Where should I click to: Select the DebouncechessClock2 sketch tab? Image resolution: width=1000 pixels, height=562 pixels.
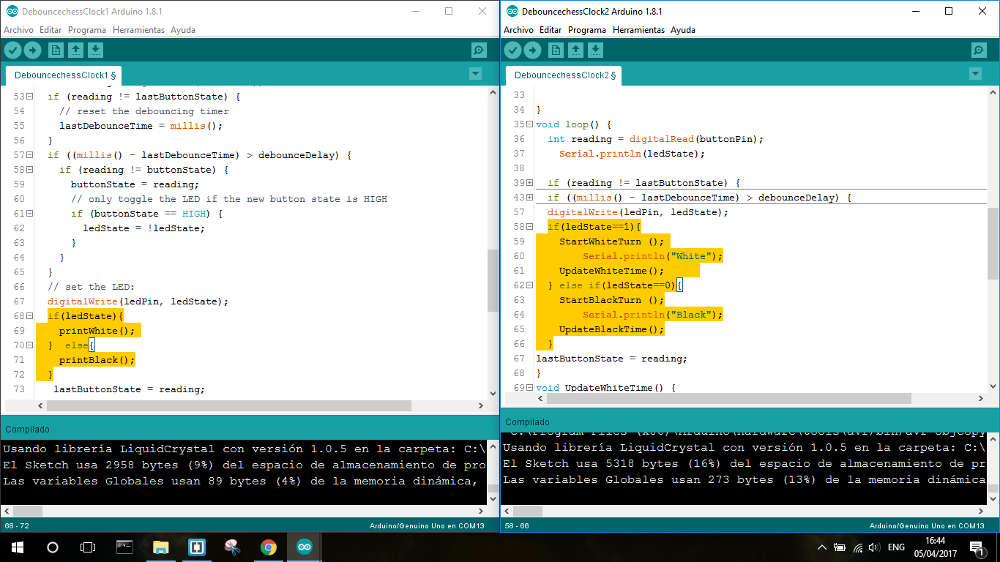[564, 75]
